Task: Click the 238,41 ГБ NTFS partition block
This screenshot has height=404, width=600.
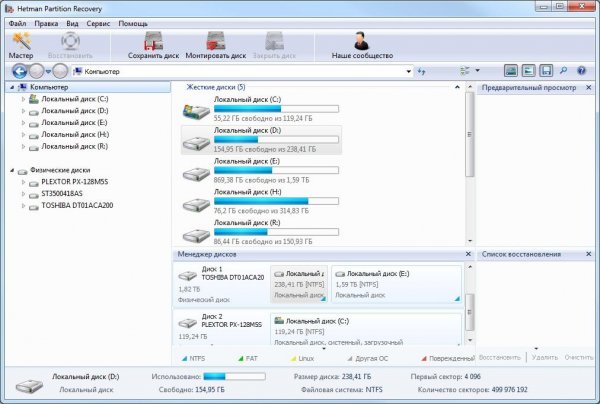Action: click(299, 284)
